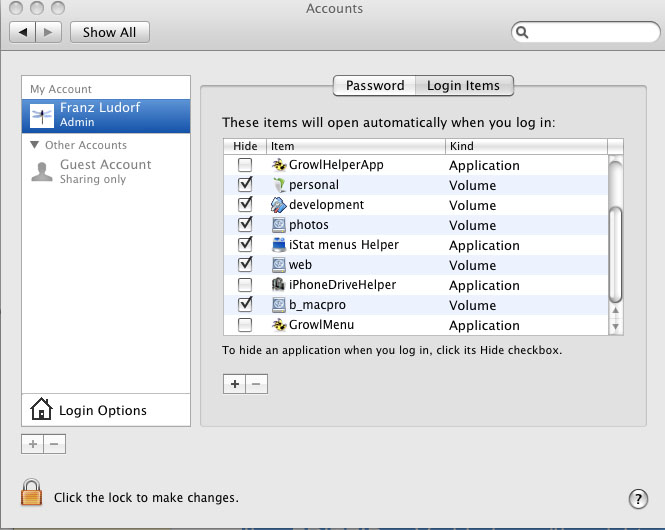Add a login item with plus button
Screen dimensions: 665x530
tap(234, 384)
